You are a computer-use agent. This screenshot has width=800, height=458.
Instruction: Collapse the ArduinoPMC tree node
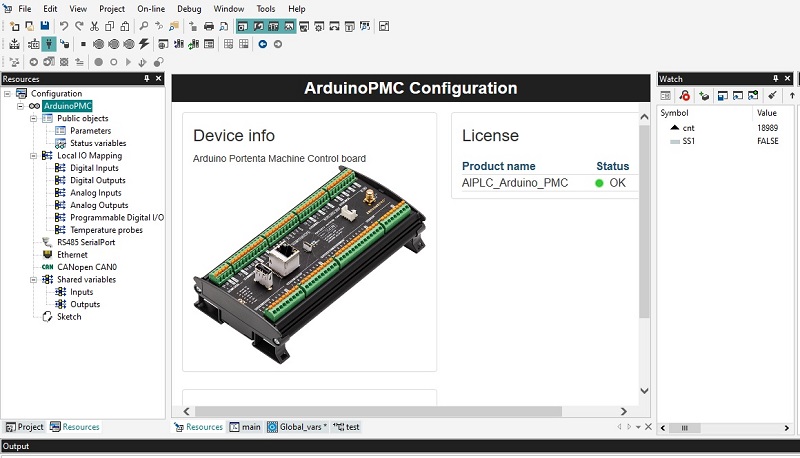pos(20,106)
